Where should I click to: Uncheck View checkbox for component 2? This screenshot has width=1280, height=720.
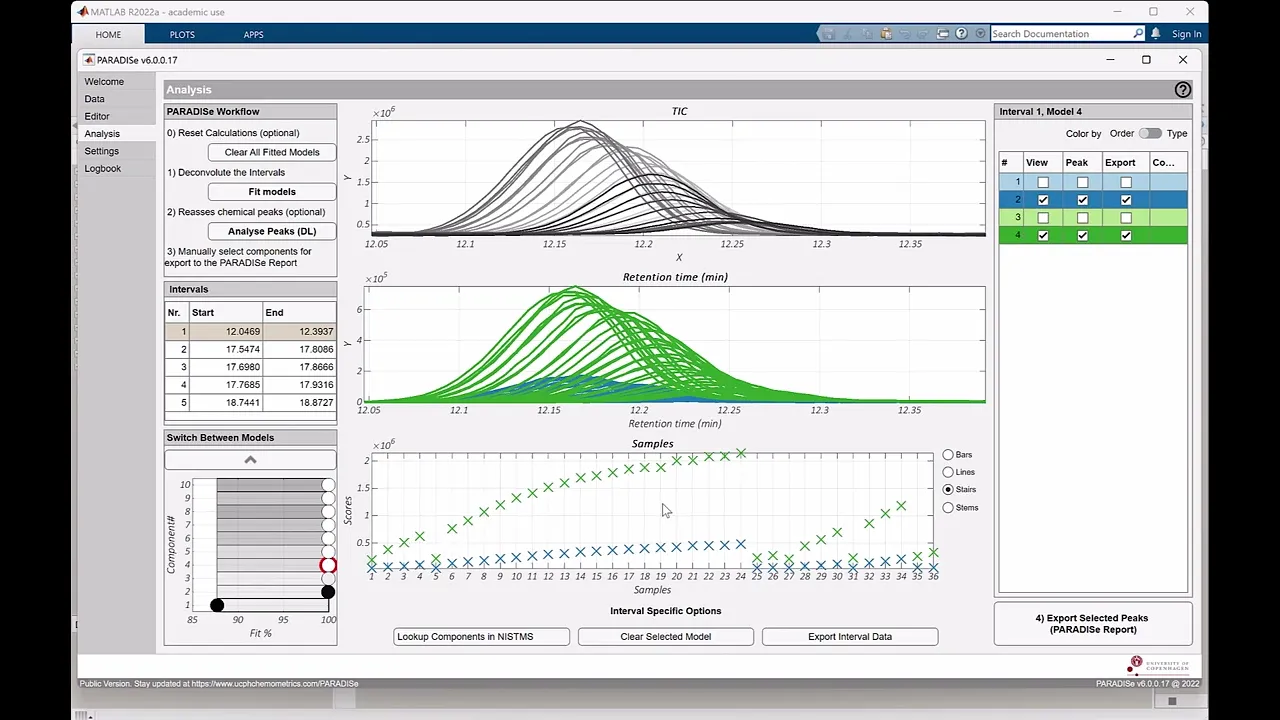tap(1043, 200)
